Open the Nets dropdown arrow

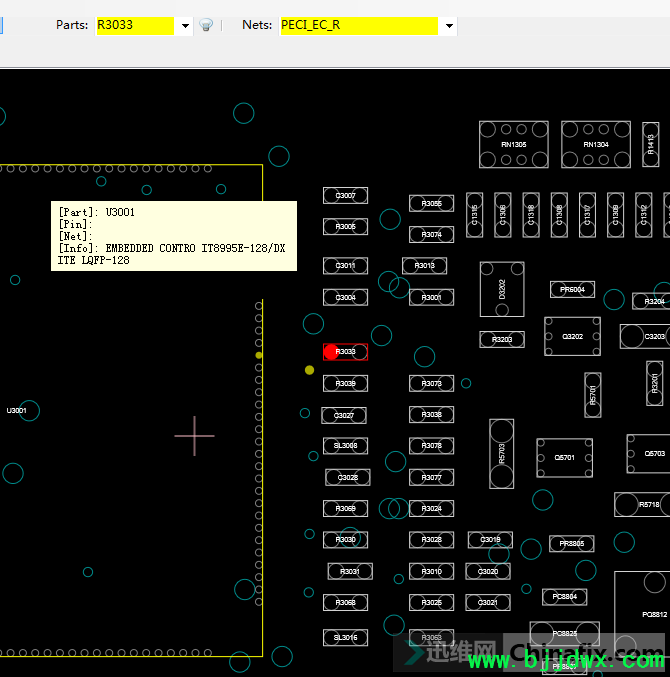[x=449, y=26]
